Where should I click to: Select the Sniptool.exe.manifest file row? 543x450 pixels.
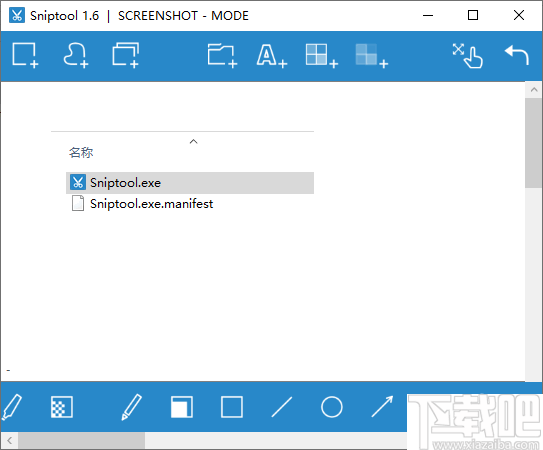[x=190, y=204]
